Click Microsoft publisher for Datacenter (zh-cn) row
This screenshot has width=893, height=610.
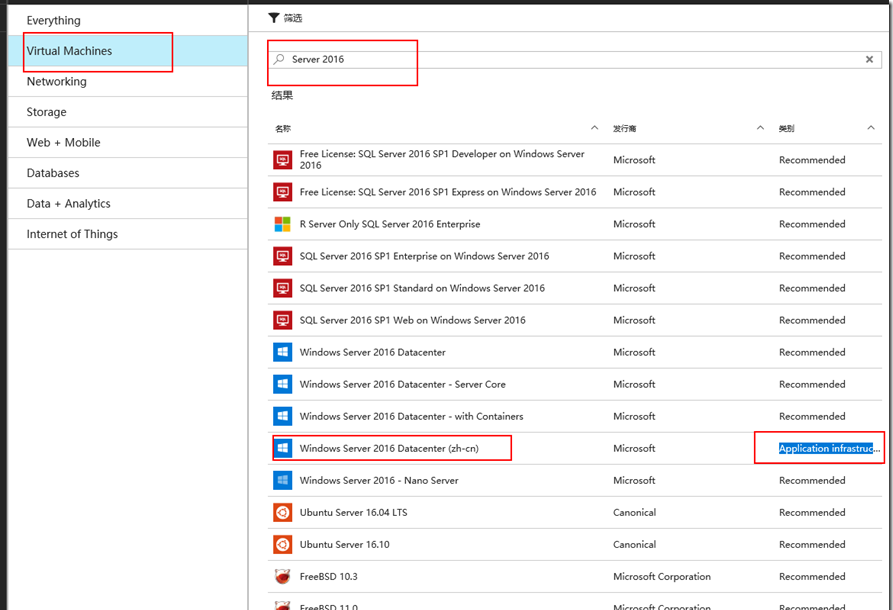point(634,448)
